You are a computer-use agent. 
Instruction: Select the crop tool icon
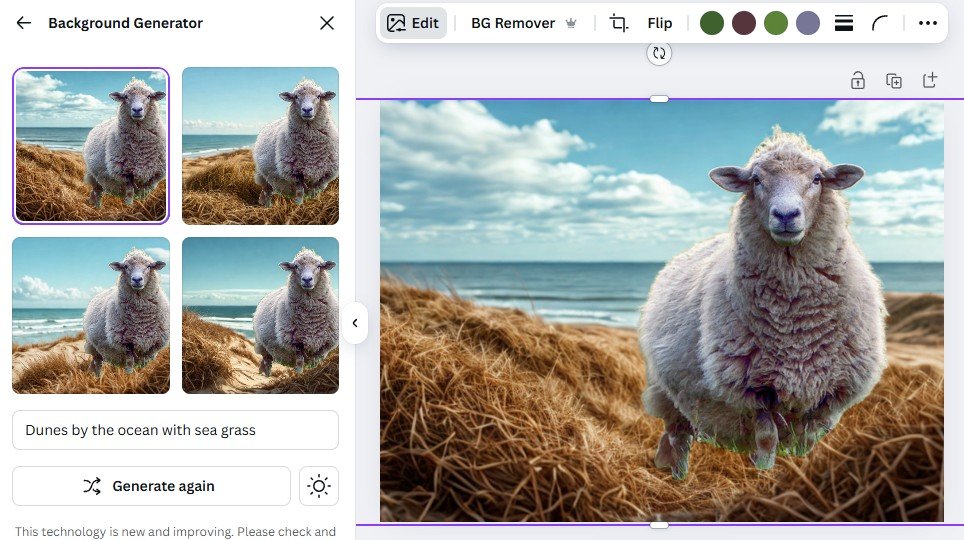click(x=619, y=23)
